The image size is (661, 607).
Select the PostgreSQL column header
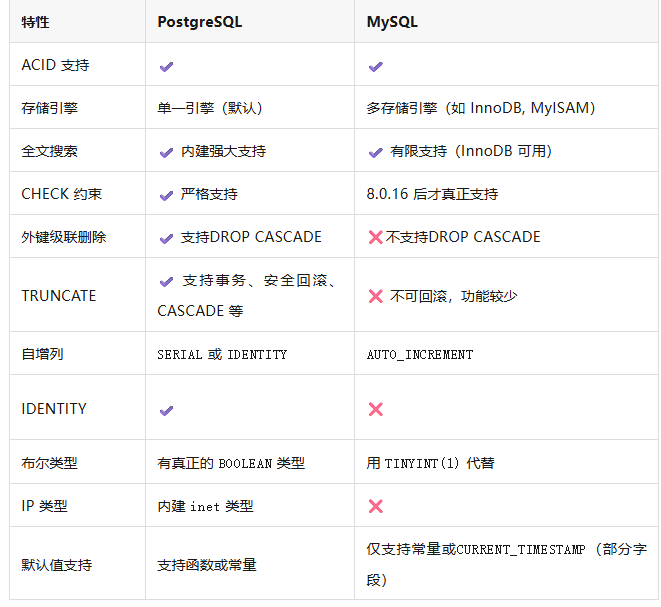[200, 22]
